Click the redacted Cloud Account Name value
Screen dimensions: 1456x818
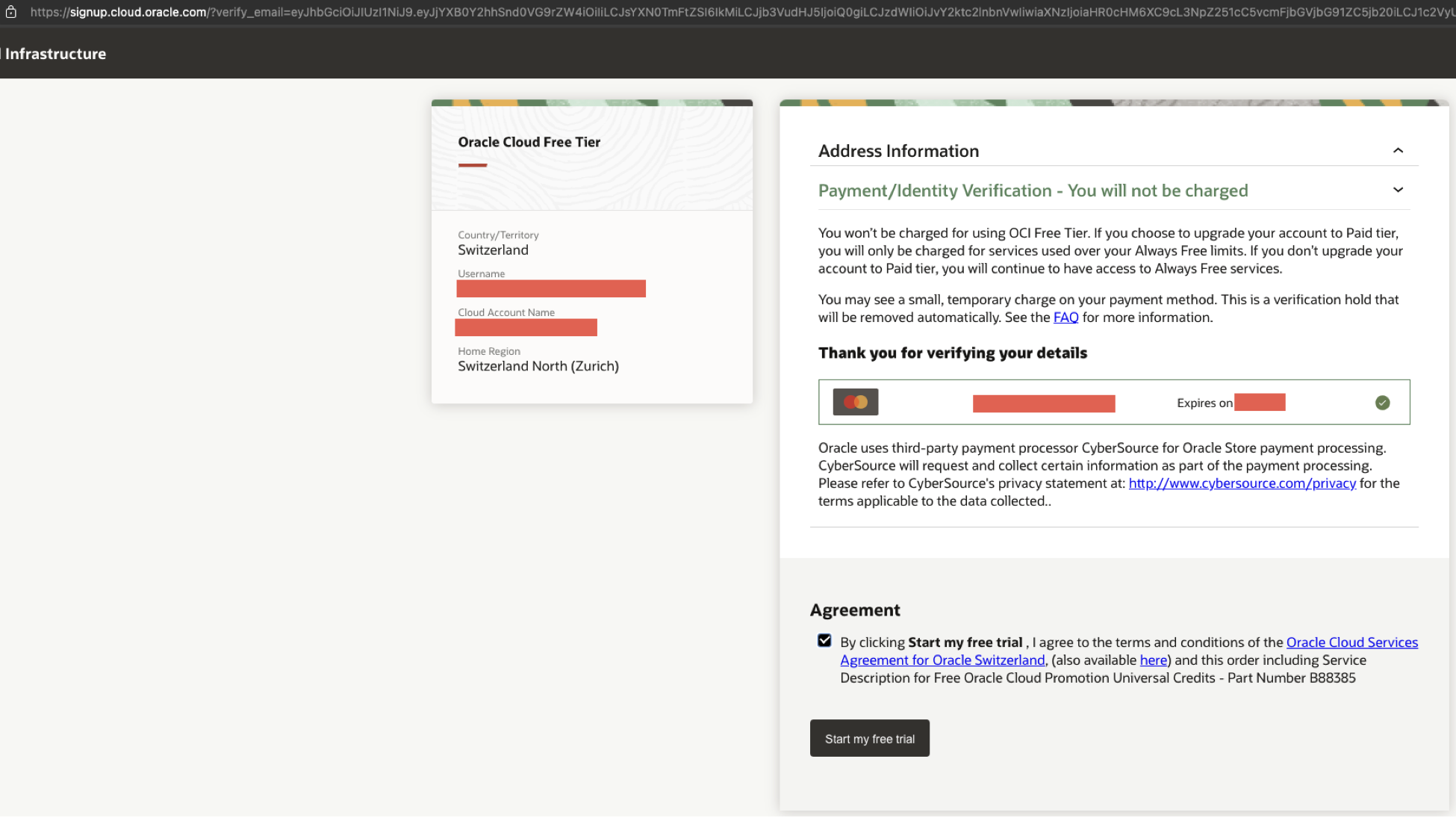[x=526, y=327]
